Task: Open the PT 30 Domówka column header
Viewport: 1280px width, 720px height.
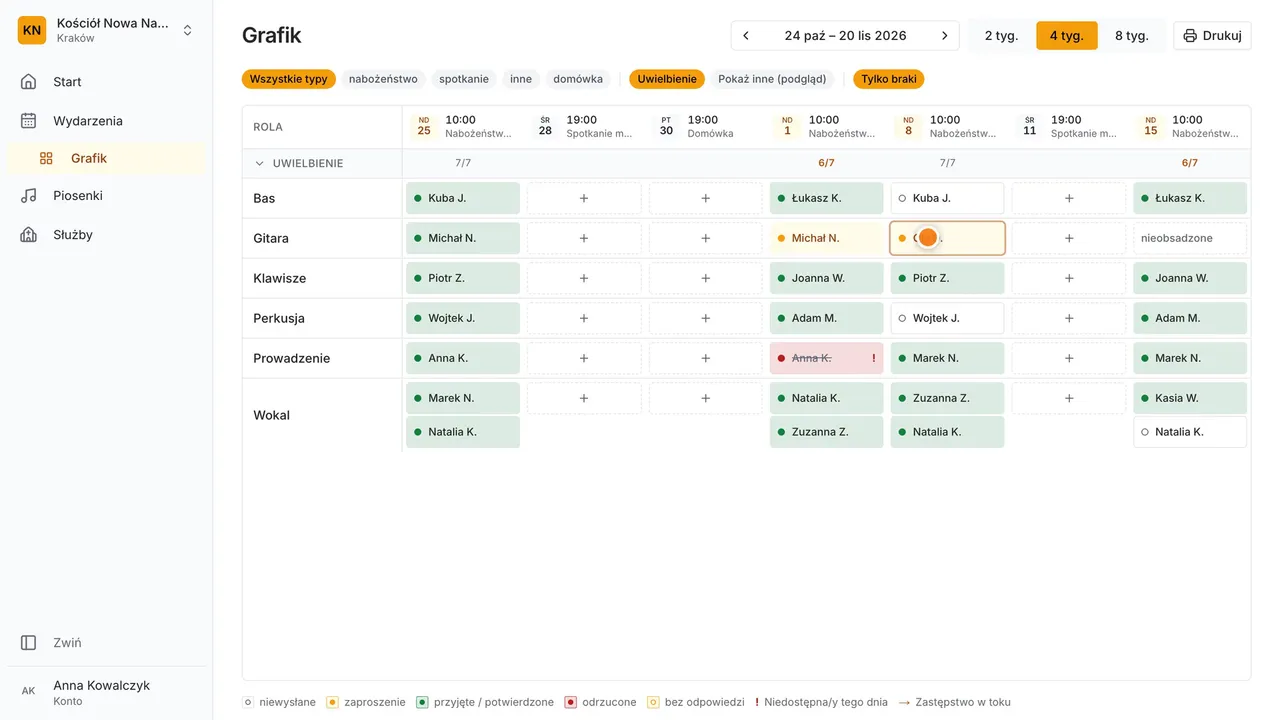Action: click(705, 126)
